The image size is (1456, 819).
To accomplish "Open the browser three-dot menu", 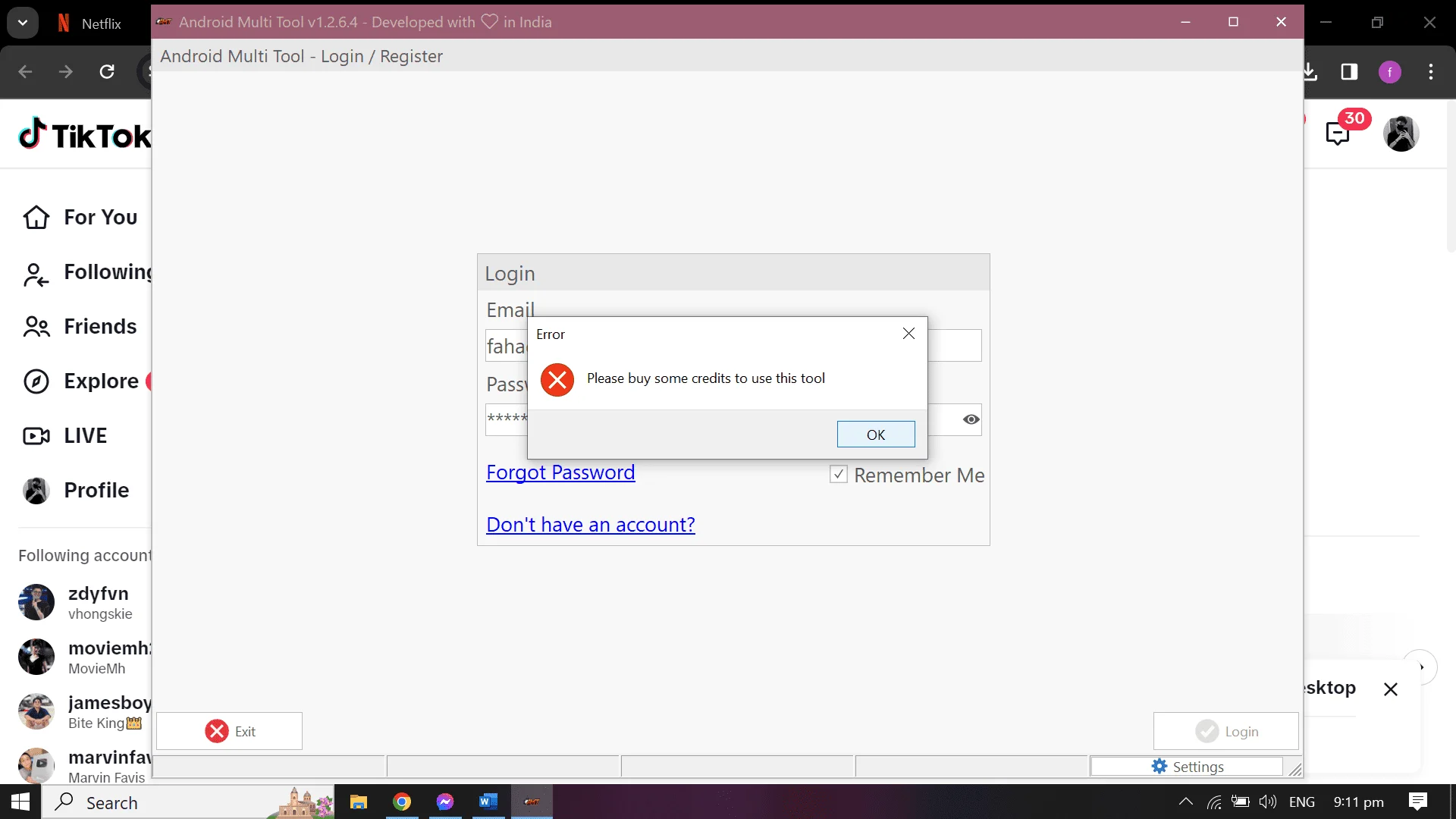I will 1431,72.
